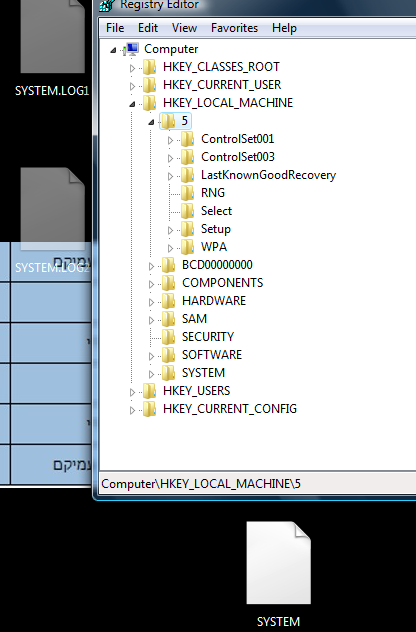Screen dimensions: 416x632
Task: Expand the ControlSet003 arrow
Action: (x=170, y=158)
